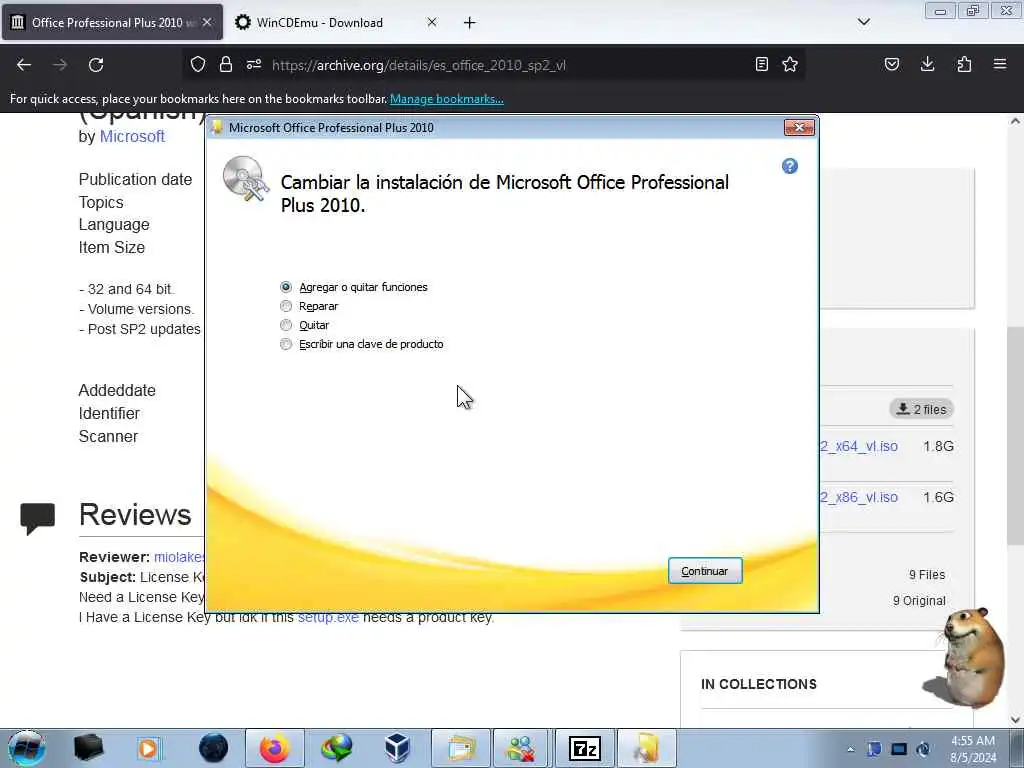Viewport: 1024px width, 768px height.
Task: Open a new tab with plus button
Action: point(470,23)
